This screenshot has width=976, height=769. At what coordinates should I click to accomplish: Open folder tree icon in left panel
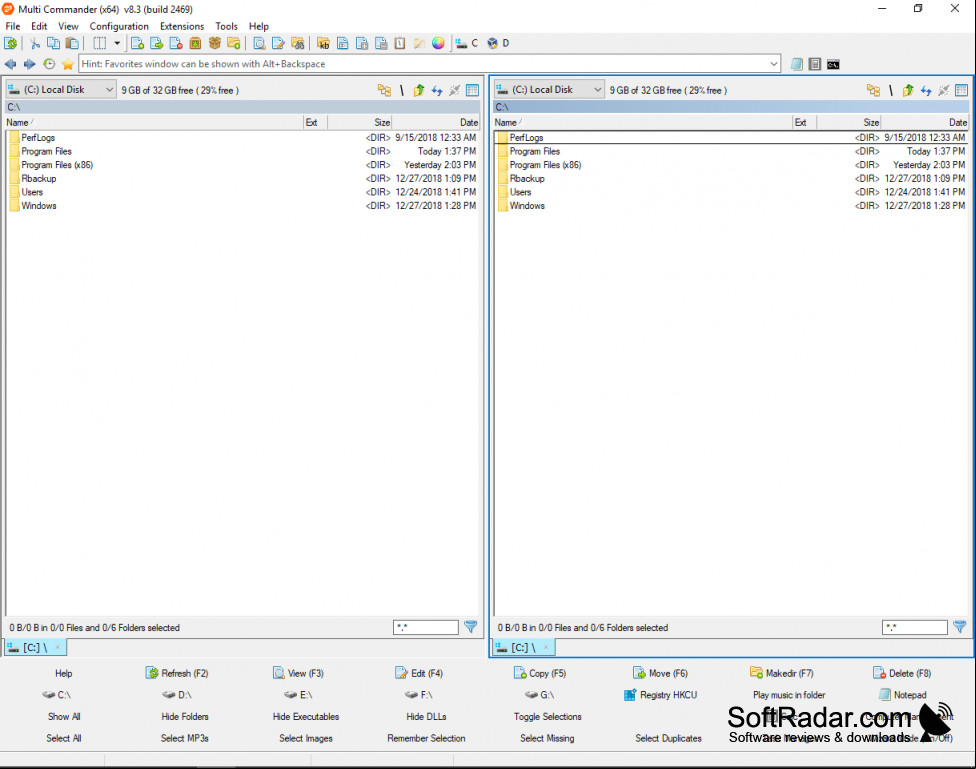coord(384,90)
